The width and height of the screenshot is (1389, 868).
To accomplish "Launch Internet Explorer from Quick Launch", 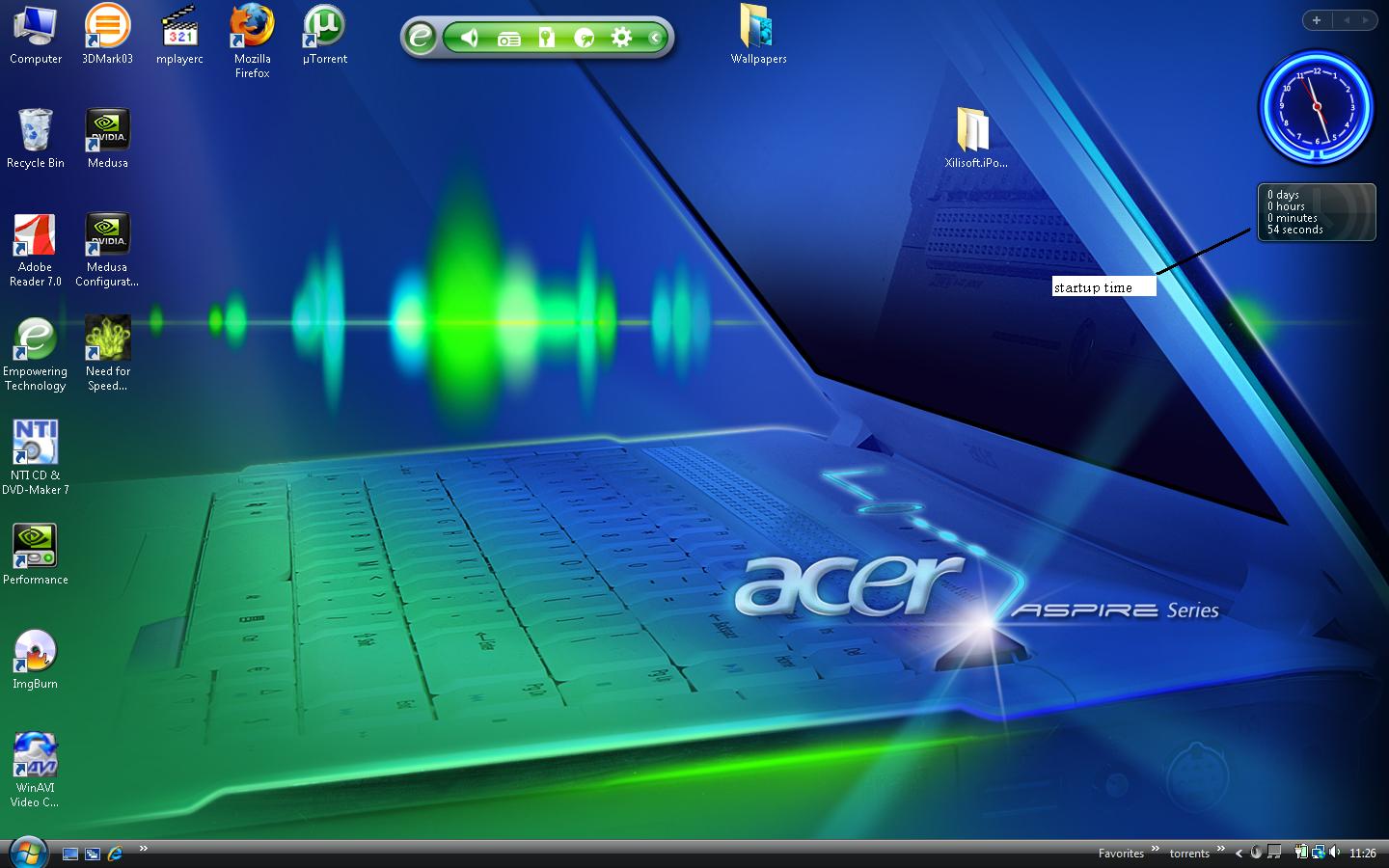I will (115, 854).
